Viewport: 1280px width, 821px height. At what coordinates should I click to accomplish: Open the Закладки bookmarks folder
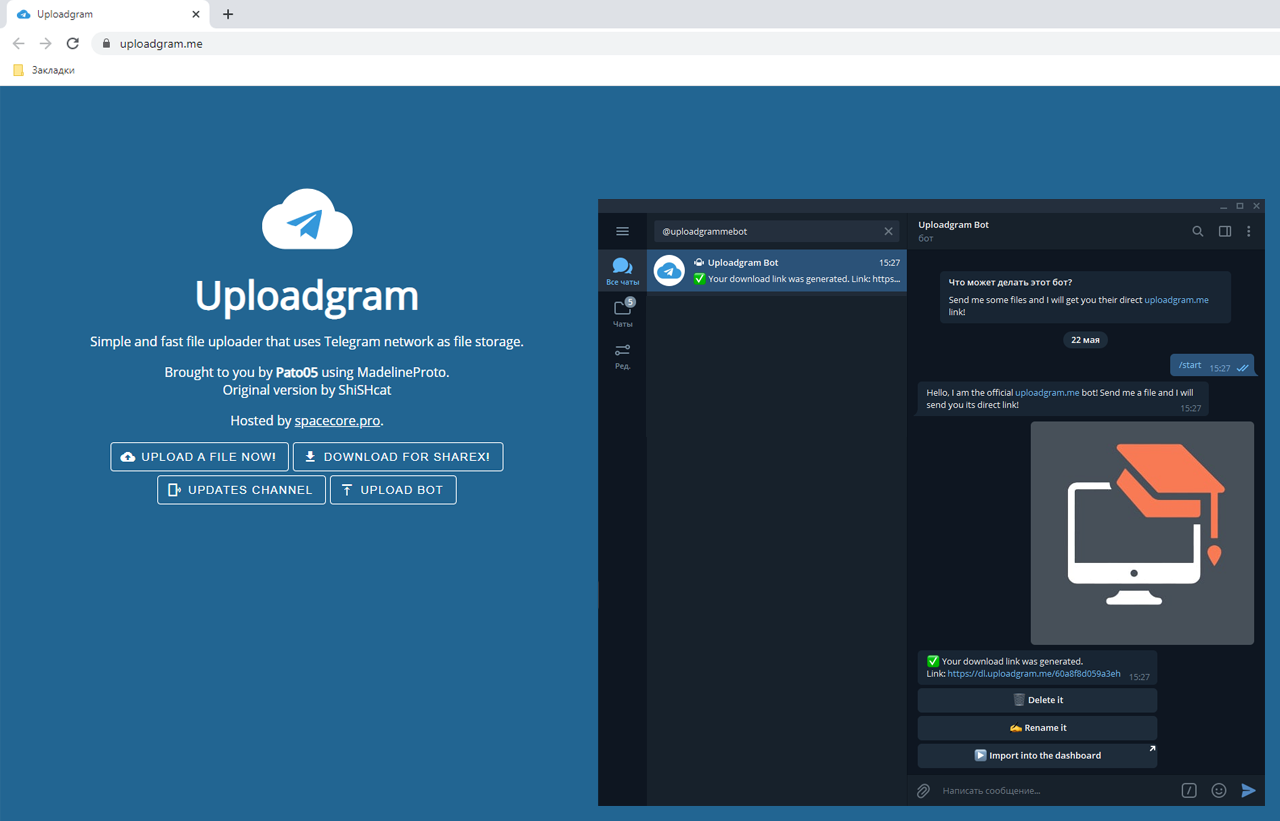point(44,70)
